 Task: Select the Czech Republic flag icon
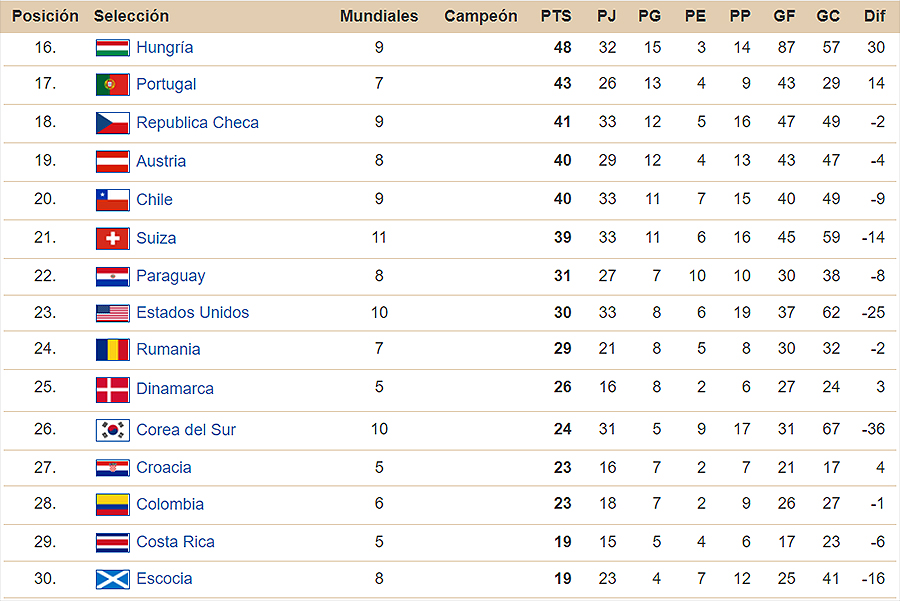112,123
